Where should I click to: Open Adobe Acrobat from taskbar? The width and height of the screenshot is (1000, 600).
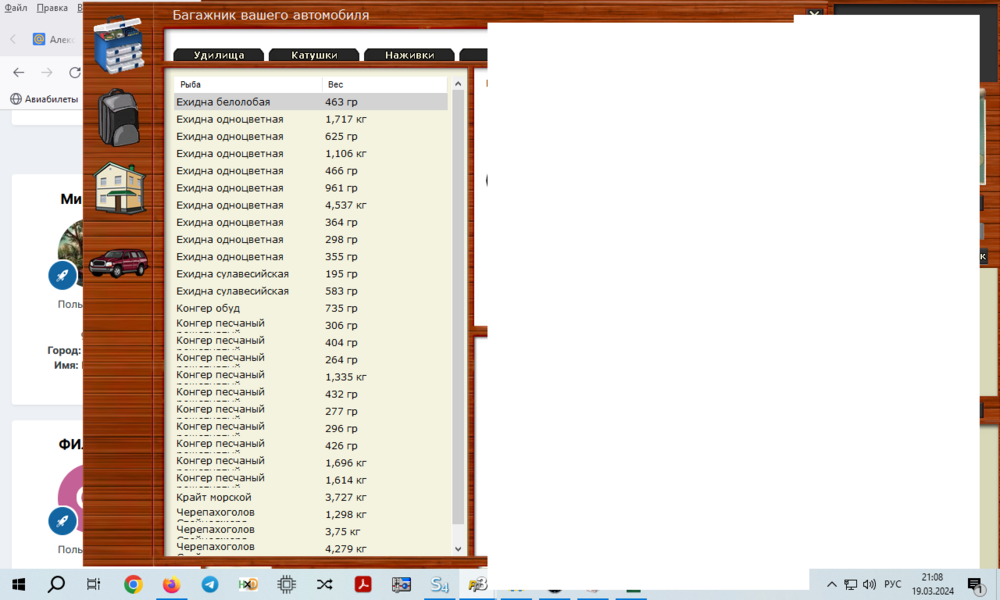point(363,584)
